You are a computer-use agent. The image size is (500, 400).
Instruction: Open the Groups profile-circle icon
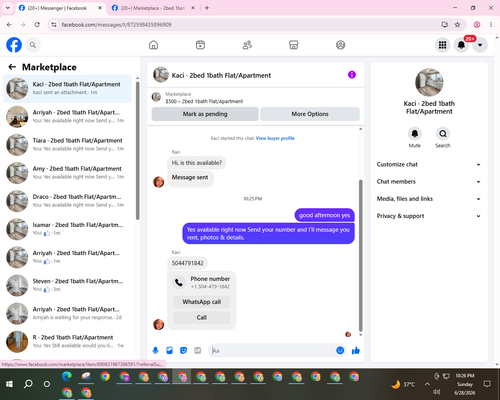coord(340,45)
